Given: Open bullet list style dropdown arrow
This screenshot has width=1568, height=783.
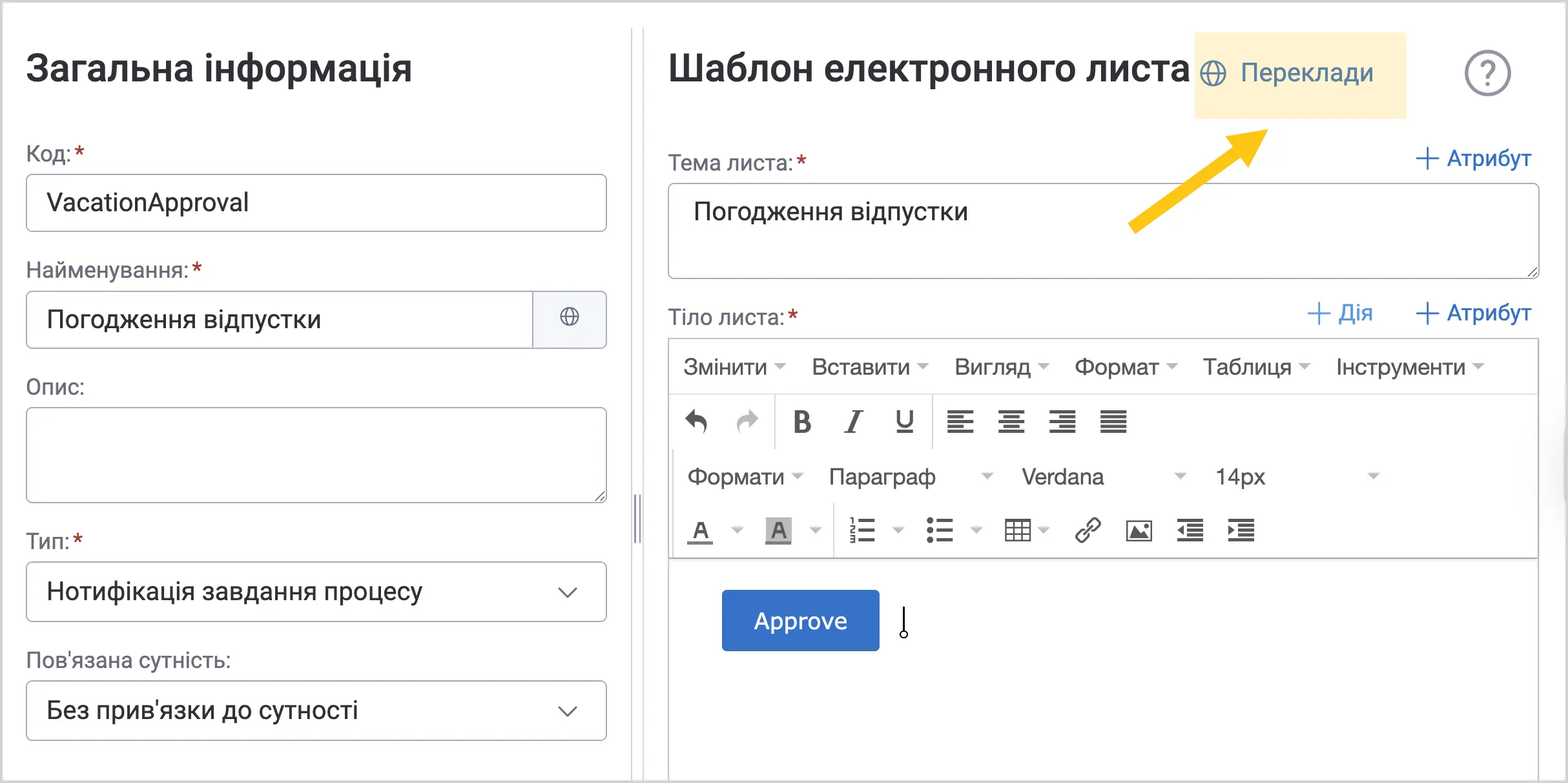Looking at the screenshot, I should (976, 531).
